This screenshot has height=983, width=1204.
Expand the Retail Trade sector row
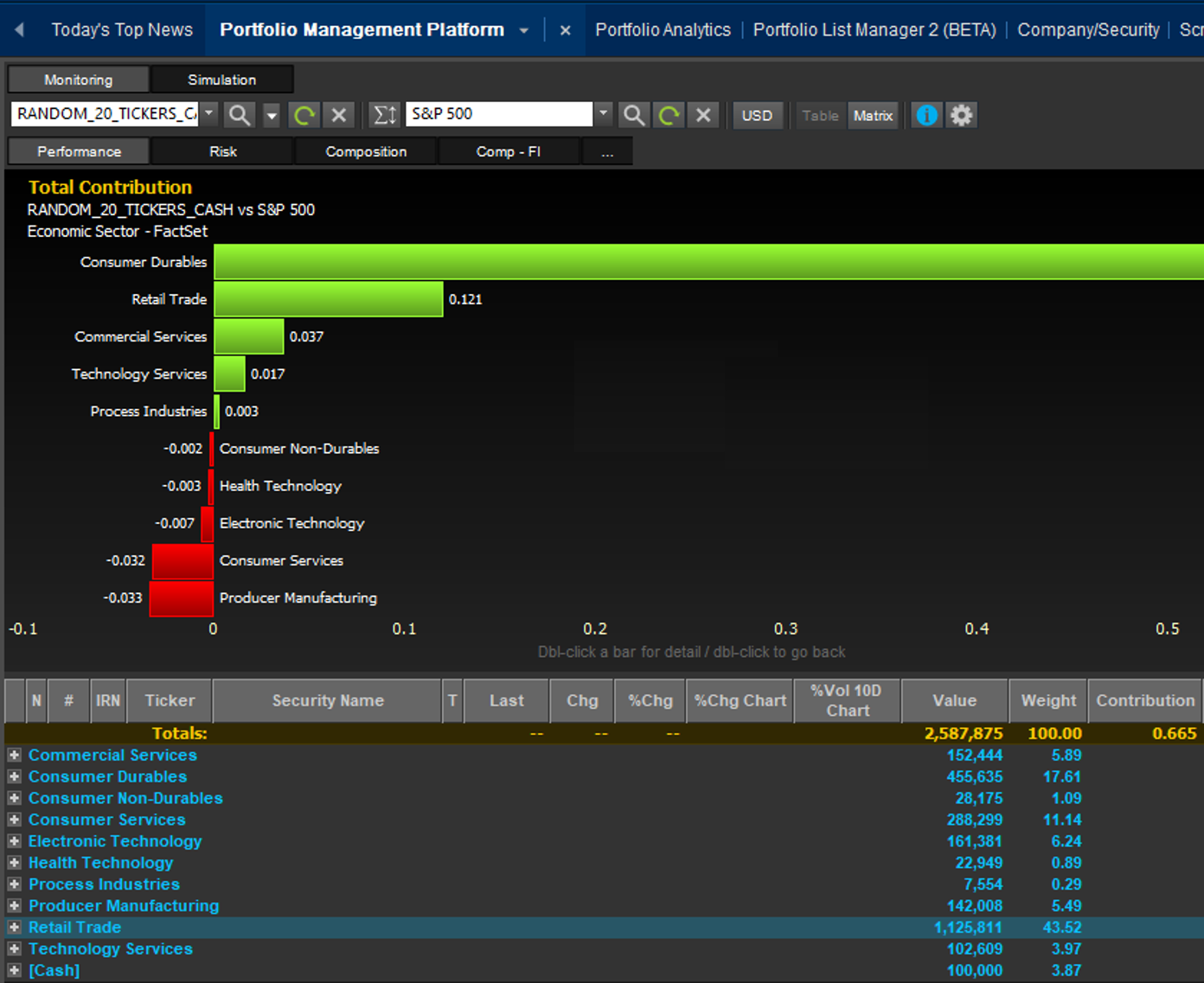click(x=14, y=927)
